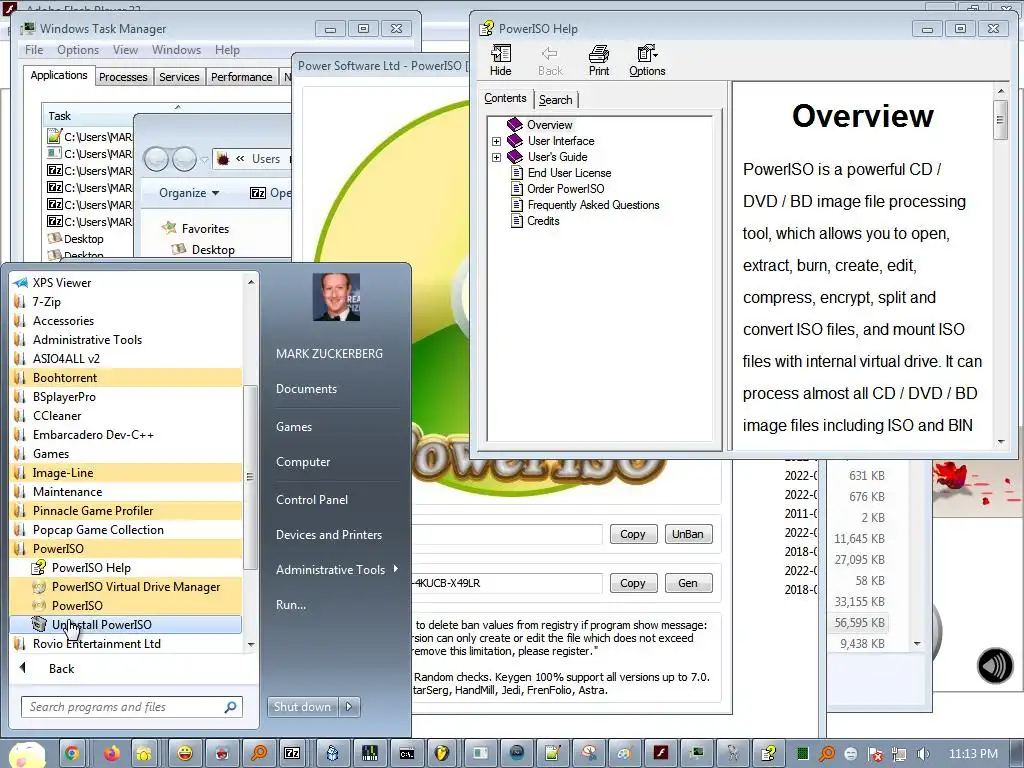Select Desktop under Favorites in Explorer
The image size is (1024, 768).
[203, 249]
